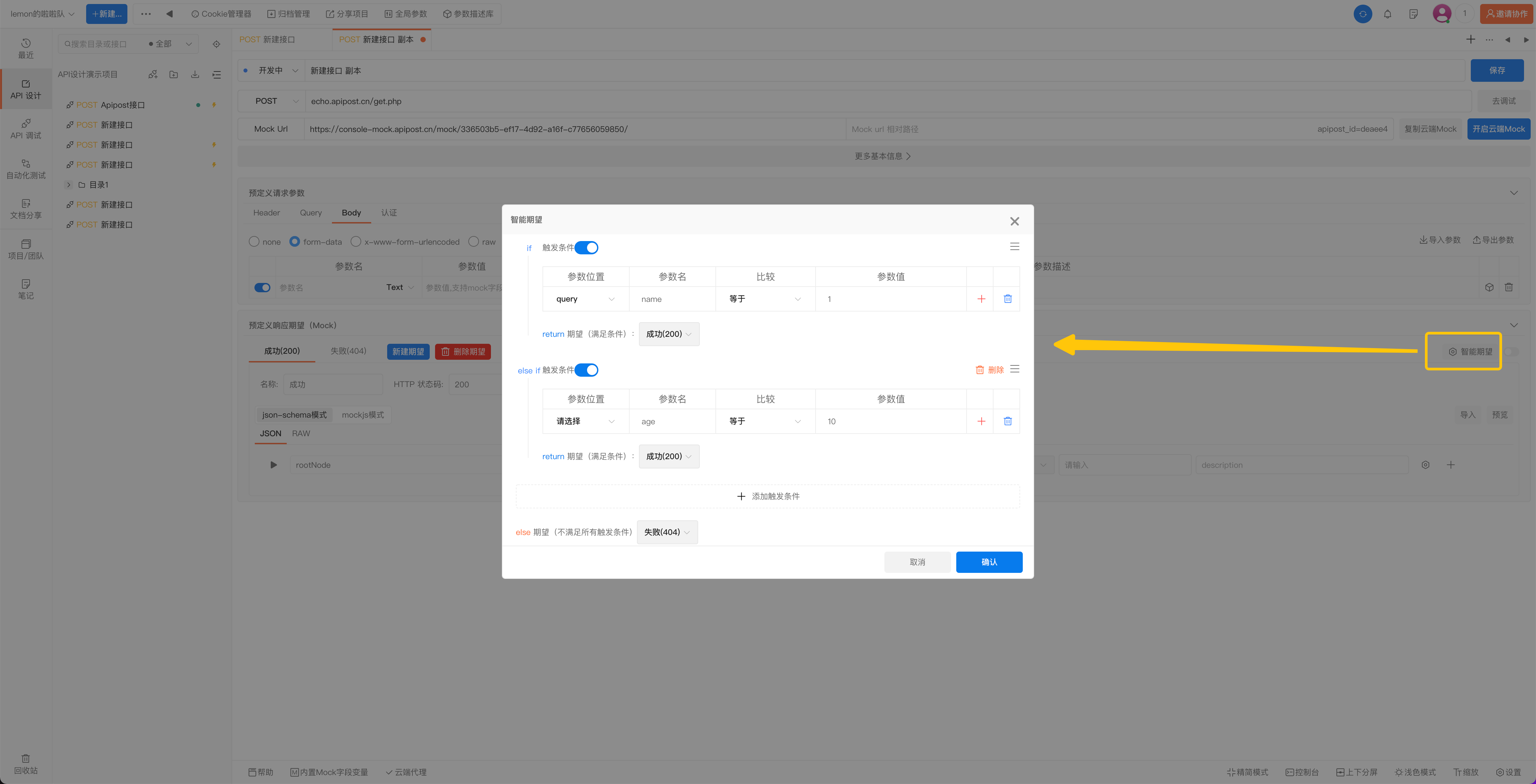
Task: Switch to the Query params tab
Action: pos(310,213)
